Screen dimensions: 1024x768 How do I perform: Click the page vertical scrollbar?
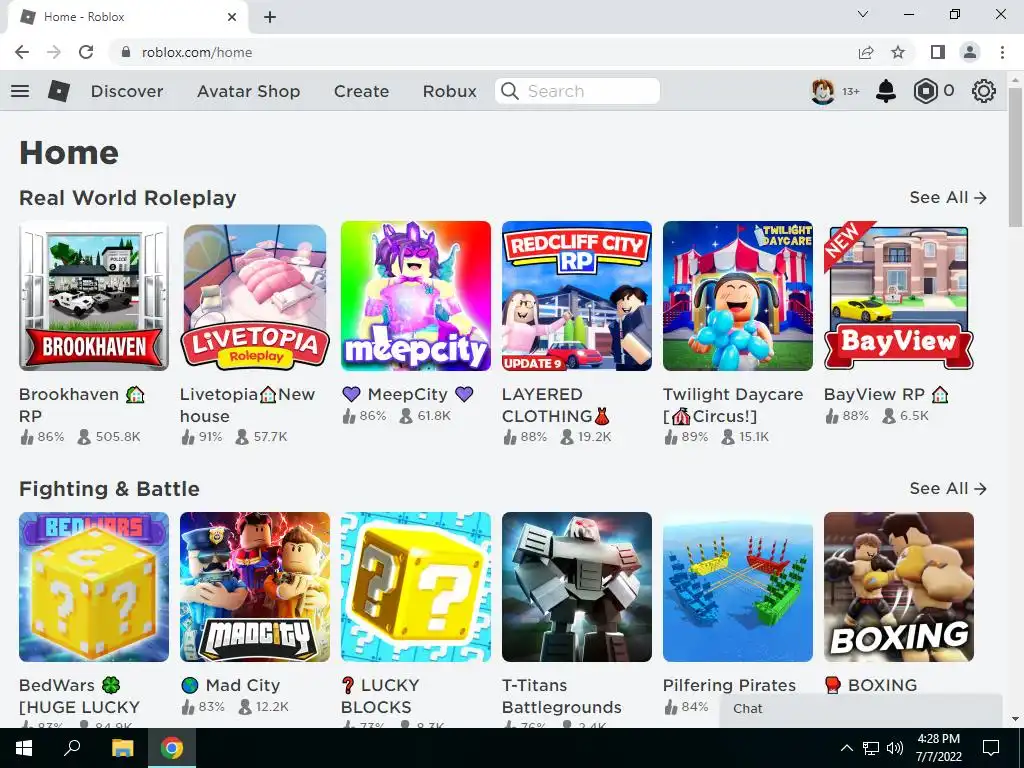(1015, 157)
